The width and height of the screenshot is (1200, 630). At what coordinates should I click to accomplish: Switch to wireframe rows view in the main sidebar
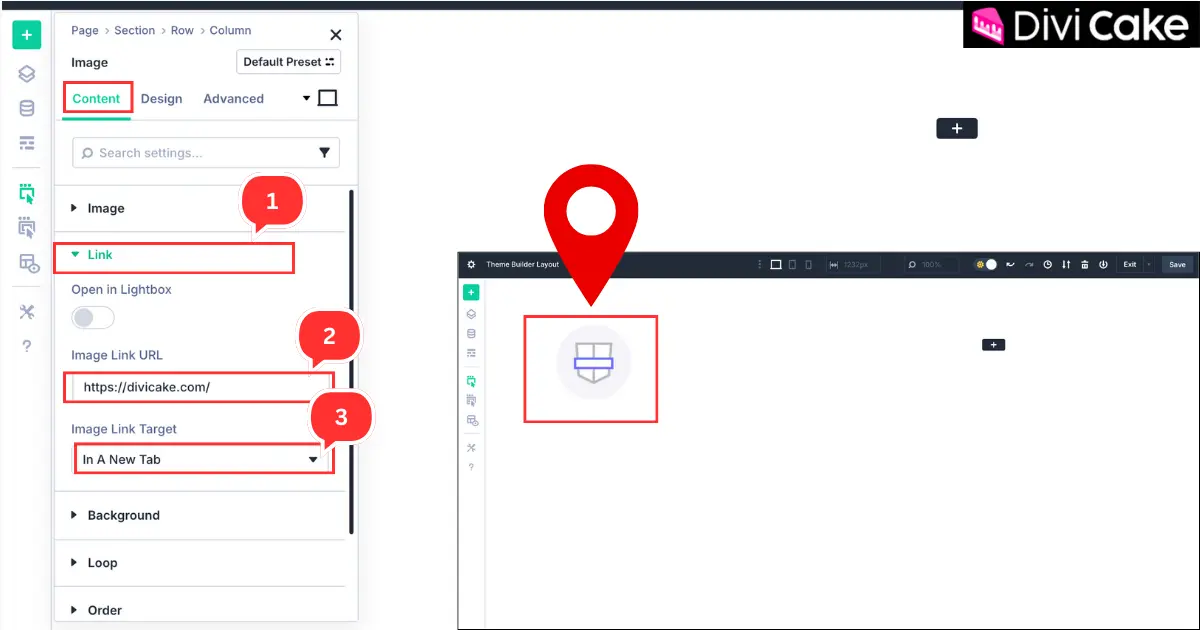(27, 143)
